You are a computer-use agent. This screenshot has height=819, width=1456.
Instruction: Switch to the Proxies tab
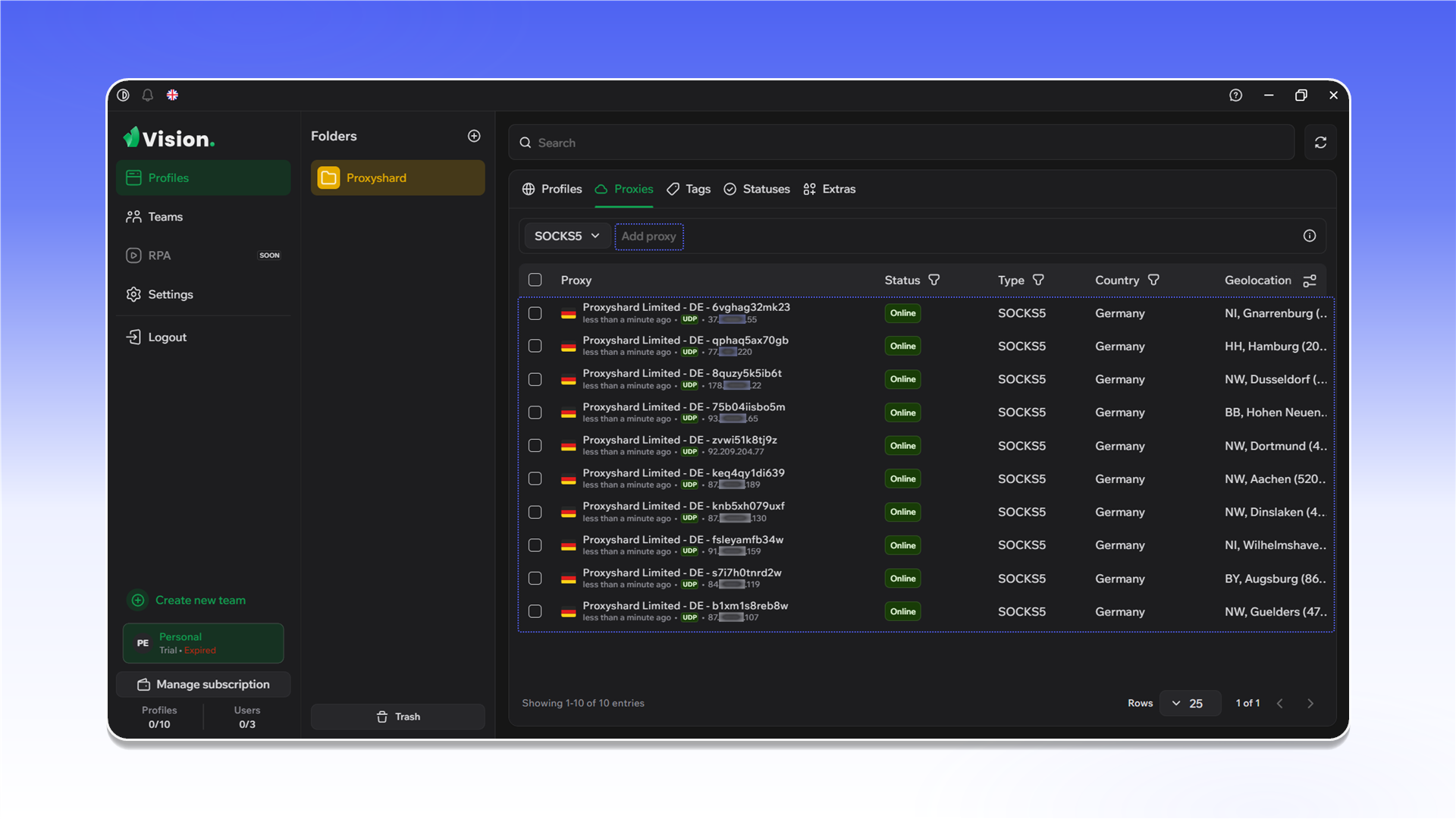pyautogui.click(x=624, y=189)
